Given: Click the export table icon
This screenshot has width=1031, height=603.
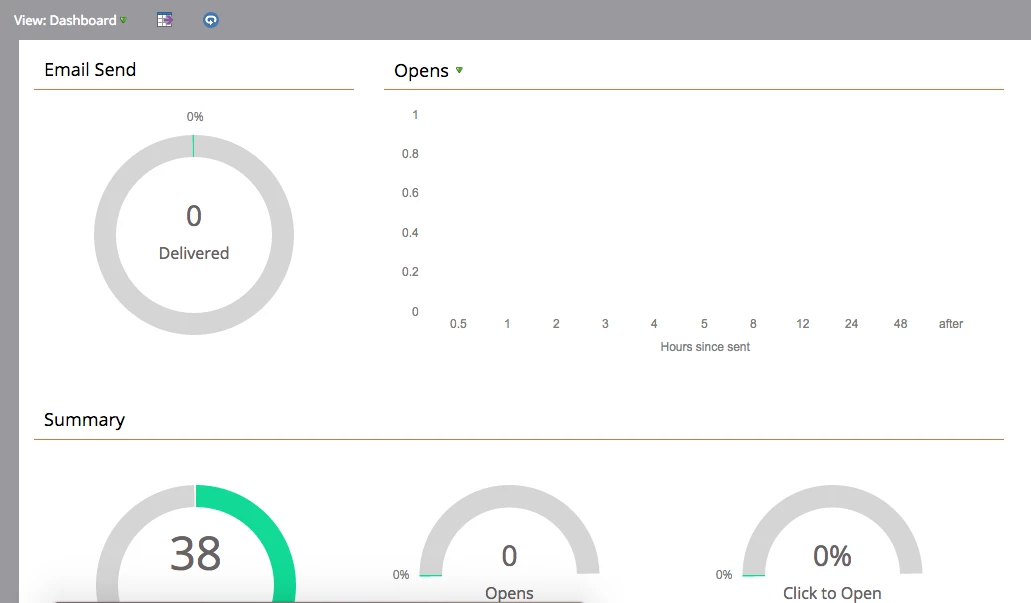Looking at the screenshot, I should [x=165, y=20].
